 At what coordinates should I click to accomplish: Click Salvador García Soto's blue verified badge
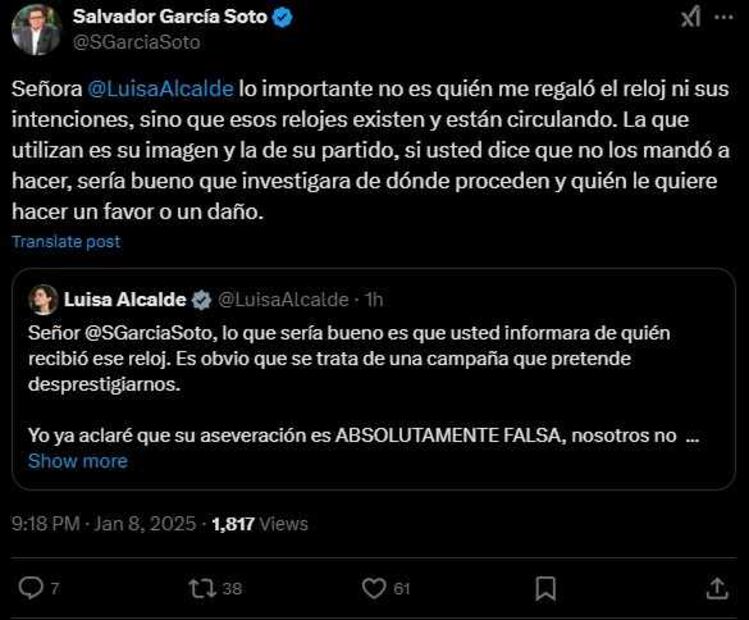283,18
